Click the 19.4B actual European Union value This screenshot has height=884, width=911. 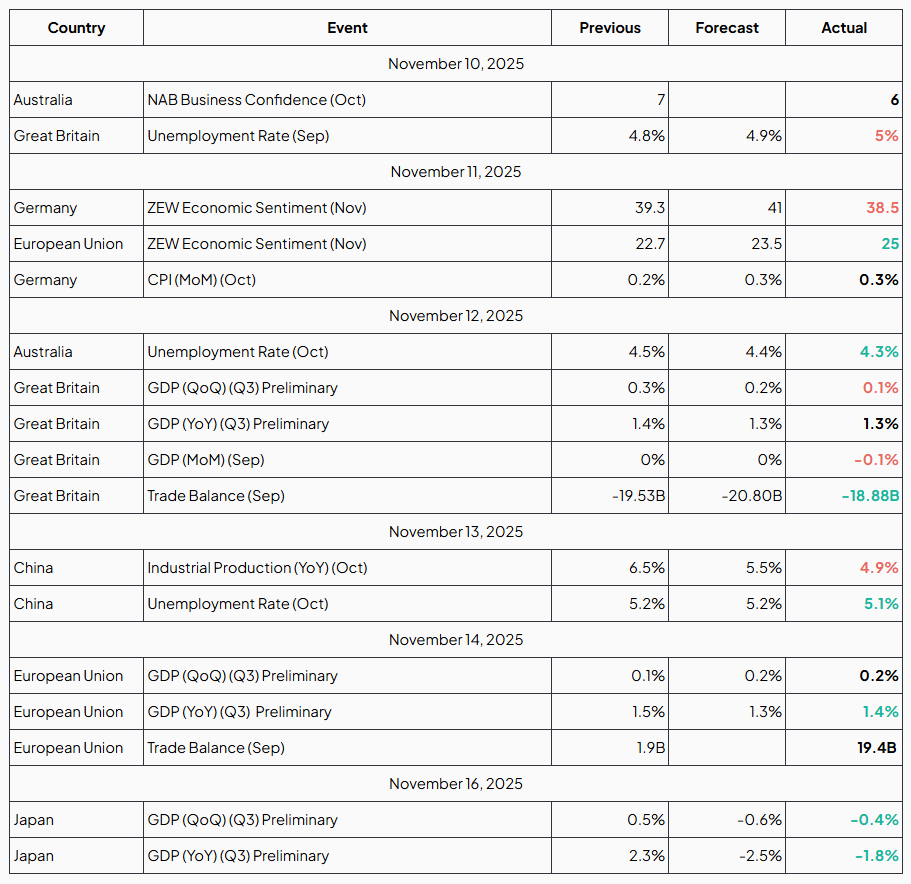coord(876,748)
